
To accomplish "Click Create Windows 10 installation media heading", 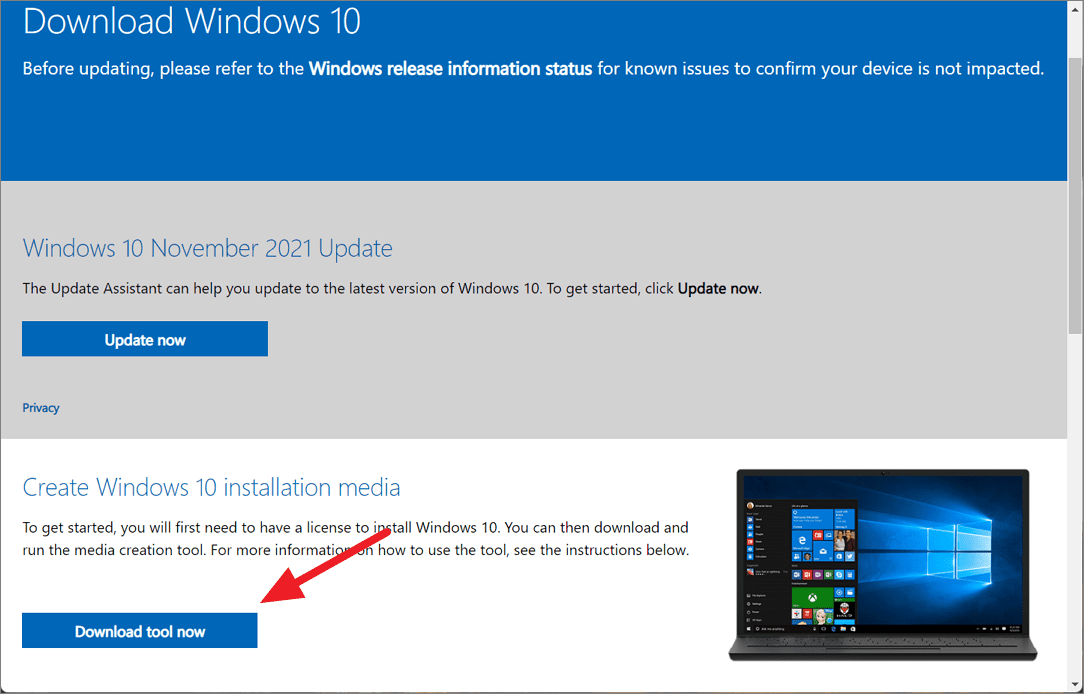I will (x=212, y=487).
